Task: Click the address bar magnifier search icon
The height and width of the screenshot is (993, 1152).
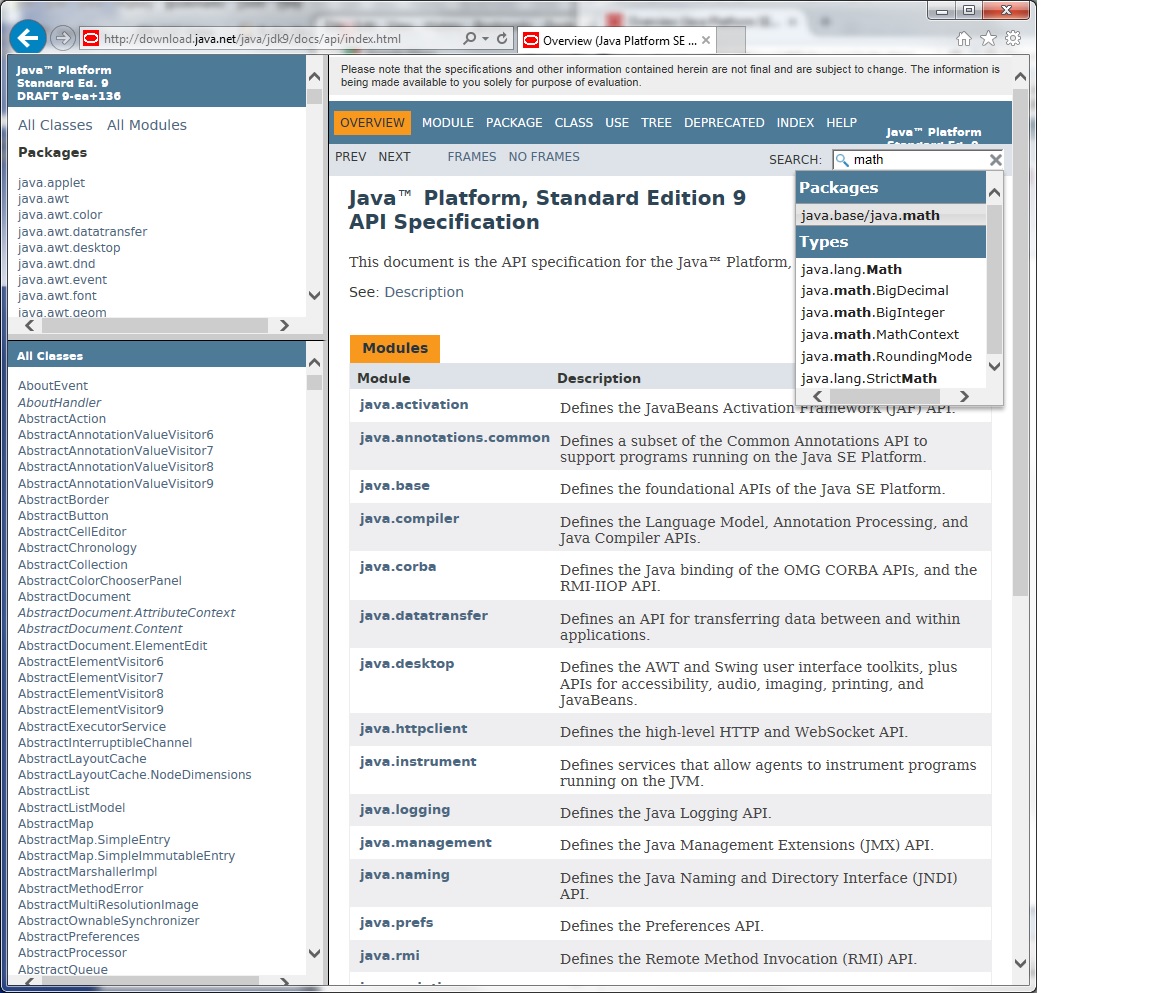Action: coord(470,39)
